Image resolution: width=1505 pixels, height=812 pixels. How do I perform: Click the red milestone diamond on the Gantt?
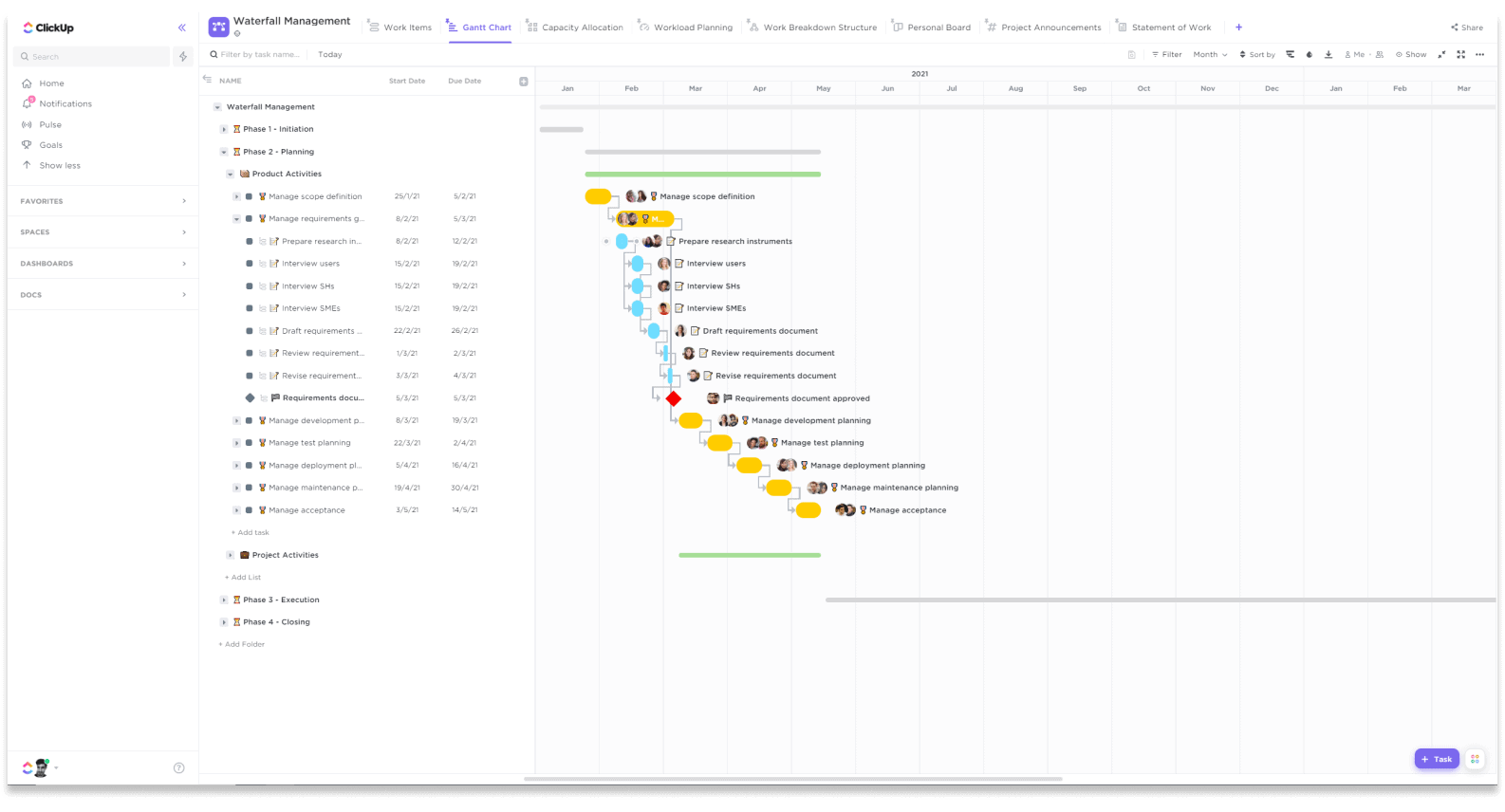674,398
